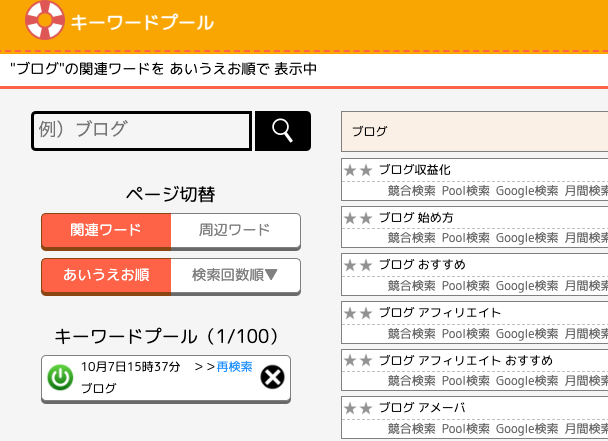Open Pool検索 for ブログ 始め方
This screenshot has height=441, width=608.
click(466, 238)
